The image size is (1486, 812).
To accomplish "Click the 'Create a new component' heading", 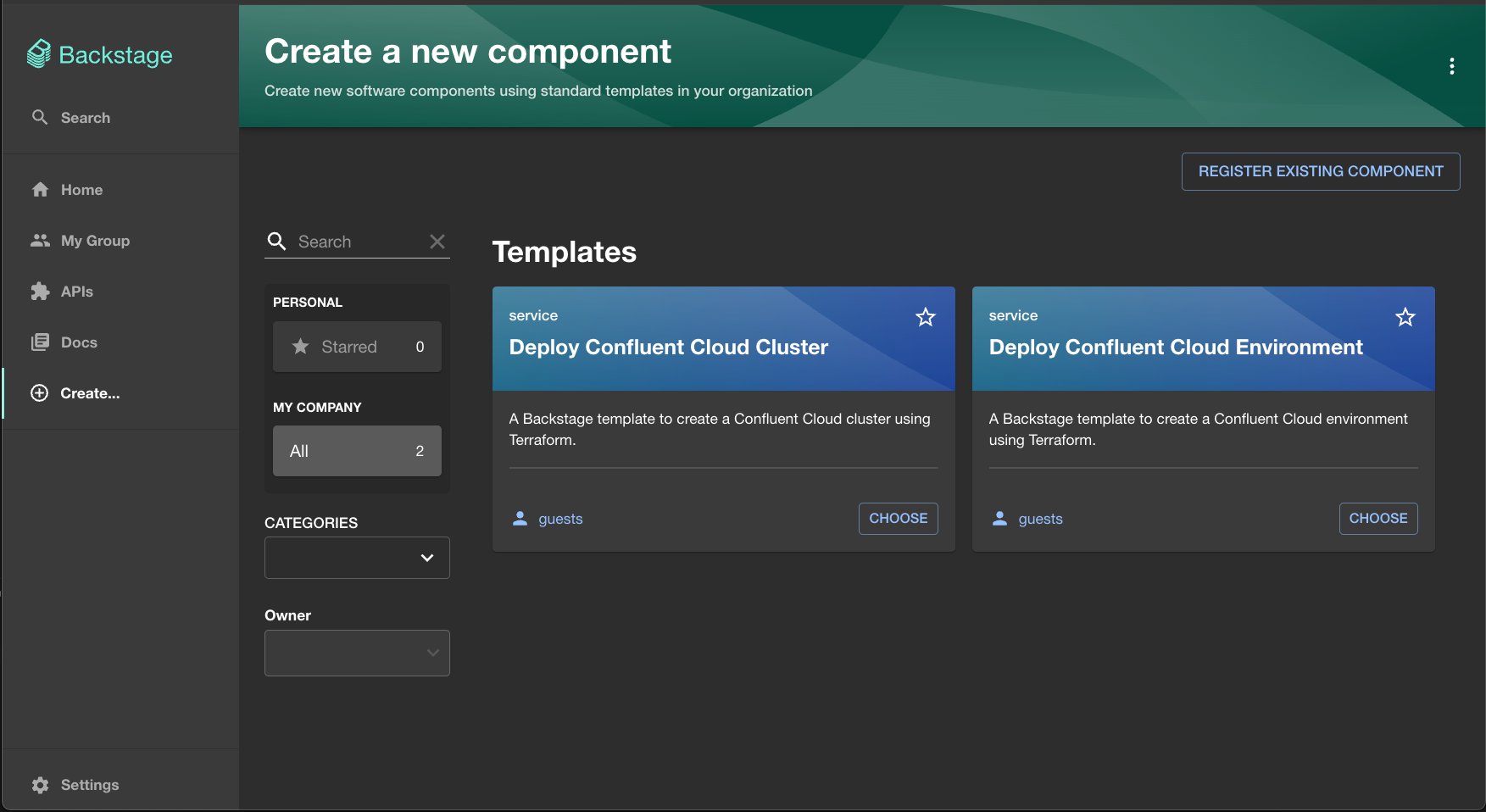I will coord(468,52).
